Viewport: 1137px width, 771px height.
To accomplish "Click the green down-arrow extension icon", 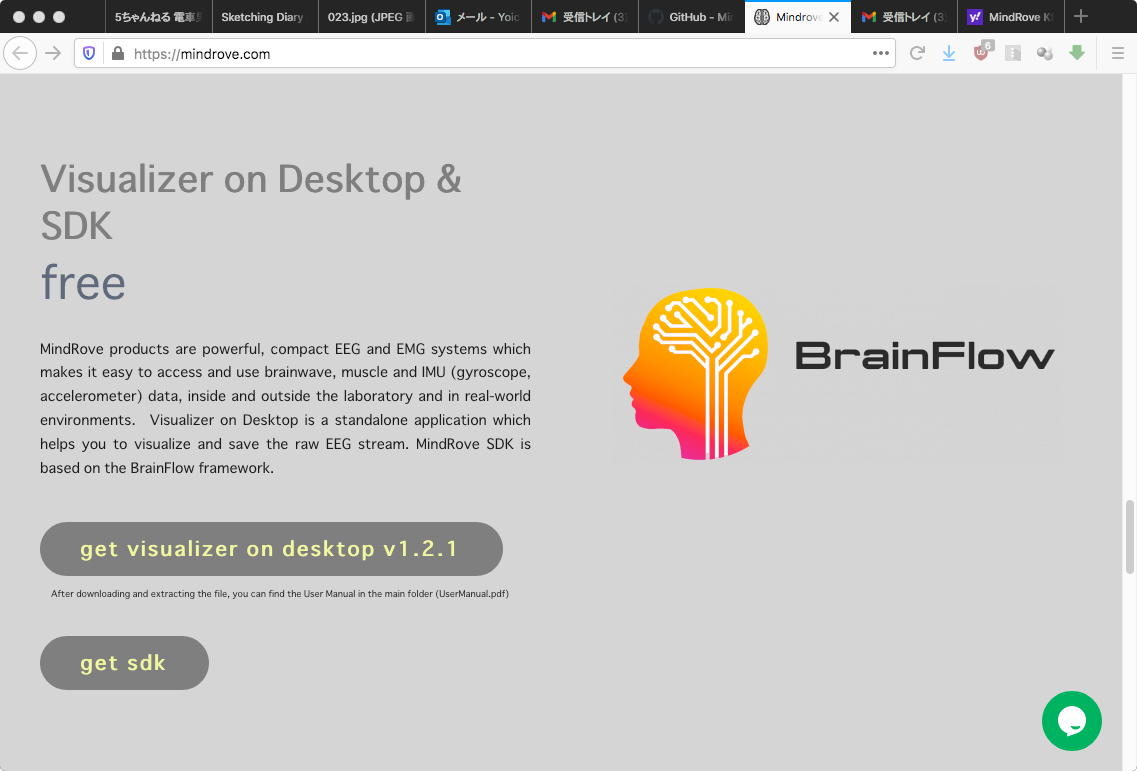I will pos(1077,52).
